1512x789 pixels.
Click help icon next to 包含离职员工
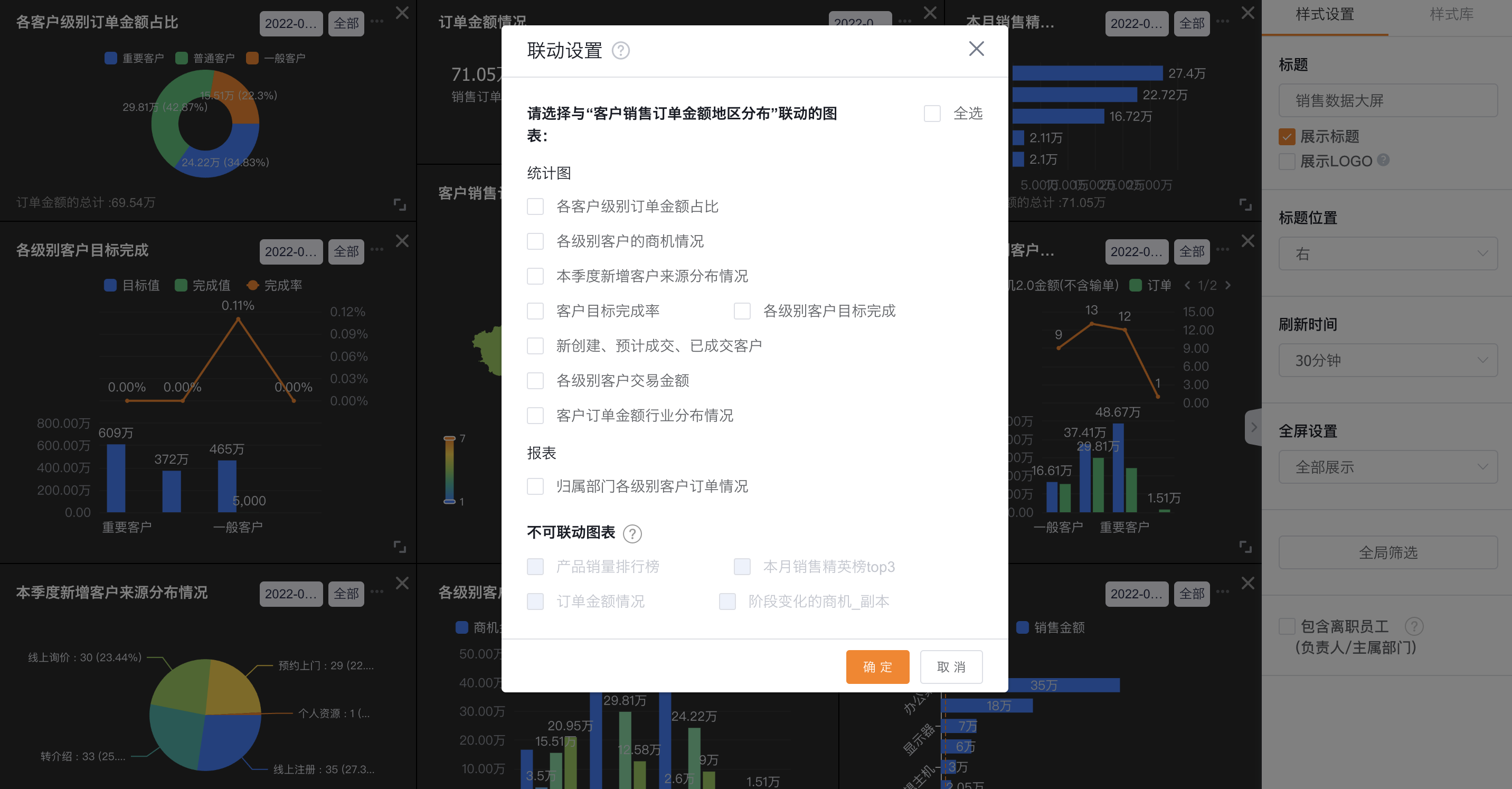pos(1414,626)
